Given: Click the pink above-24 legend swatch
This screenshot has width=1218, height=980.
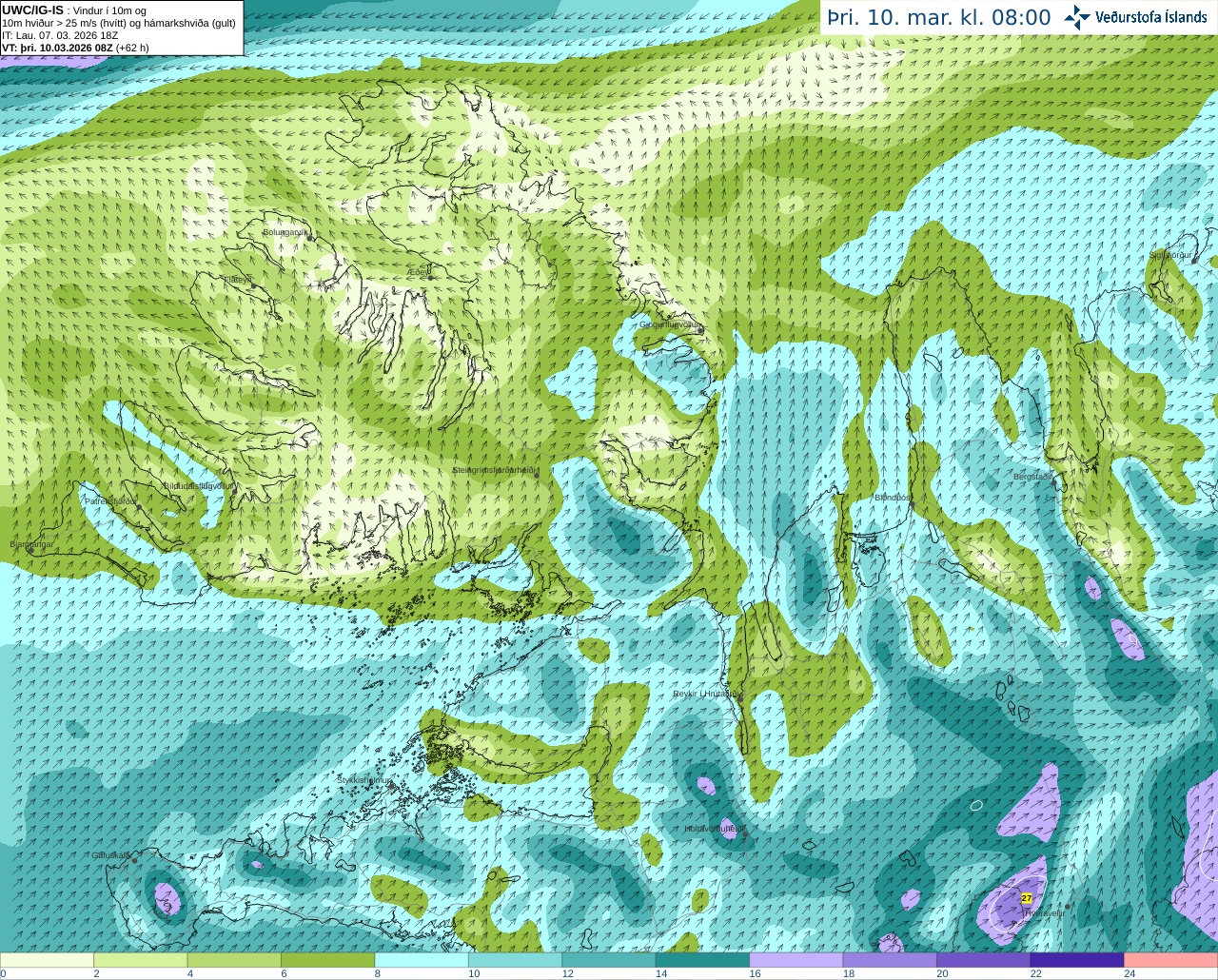Looking at the screenshot, I should point(1171,960).
